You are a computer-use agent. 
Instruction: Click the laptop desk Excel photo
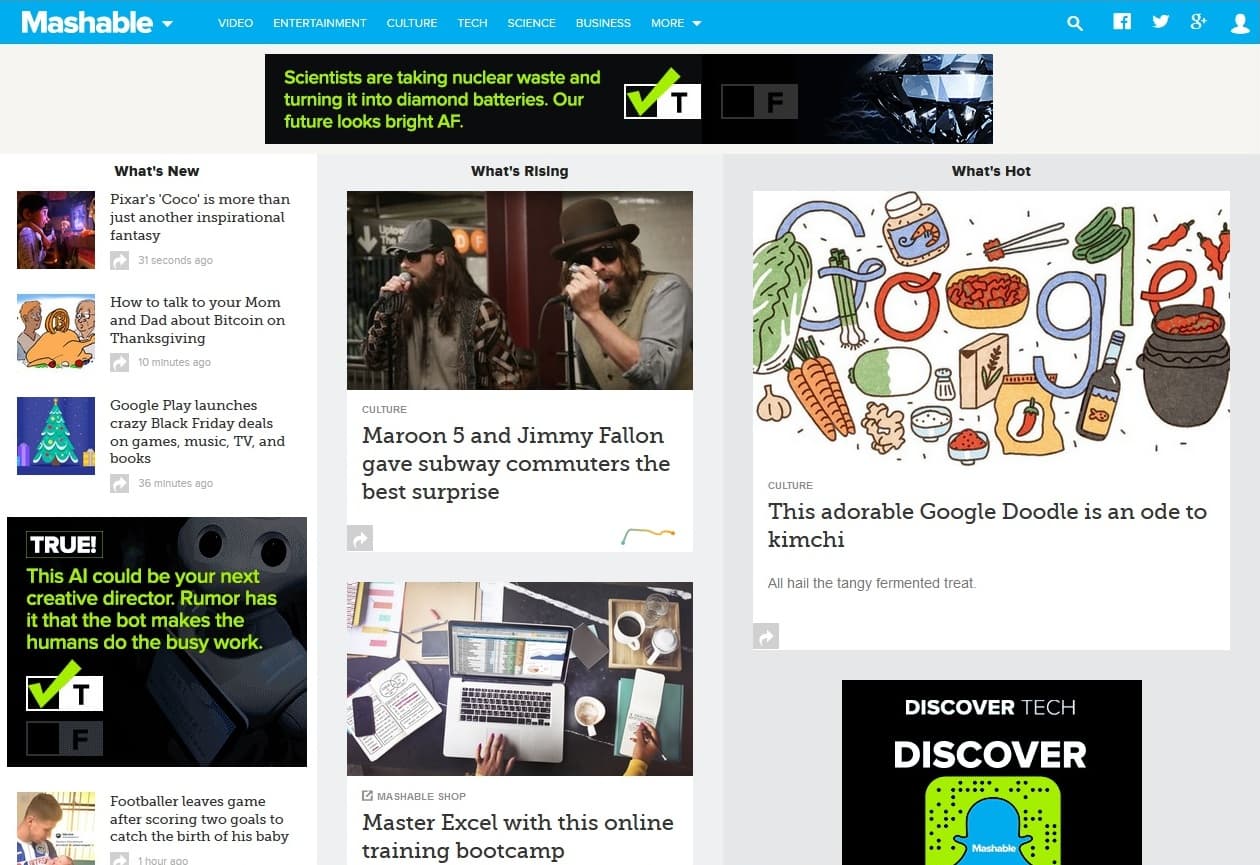[520, 679]
